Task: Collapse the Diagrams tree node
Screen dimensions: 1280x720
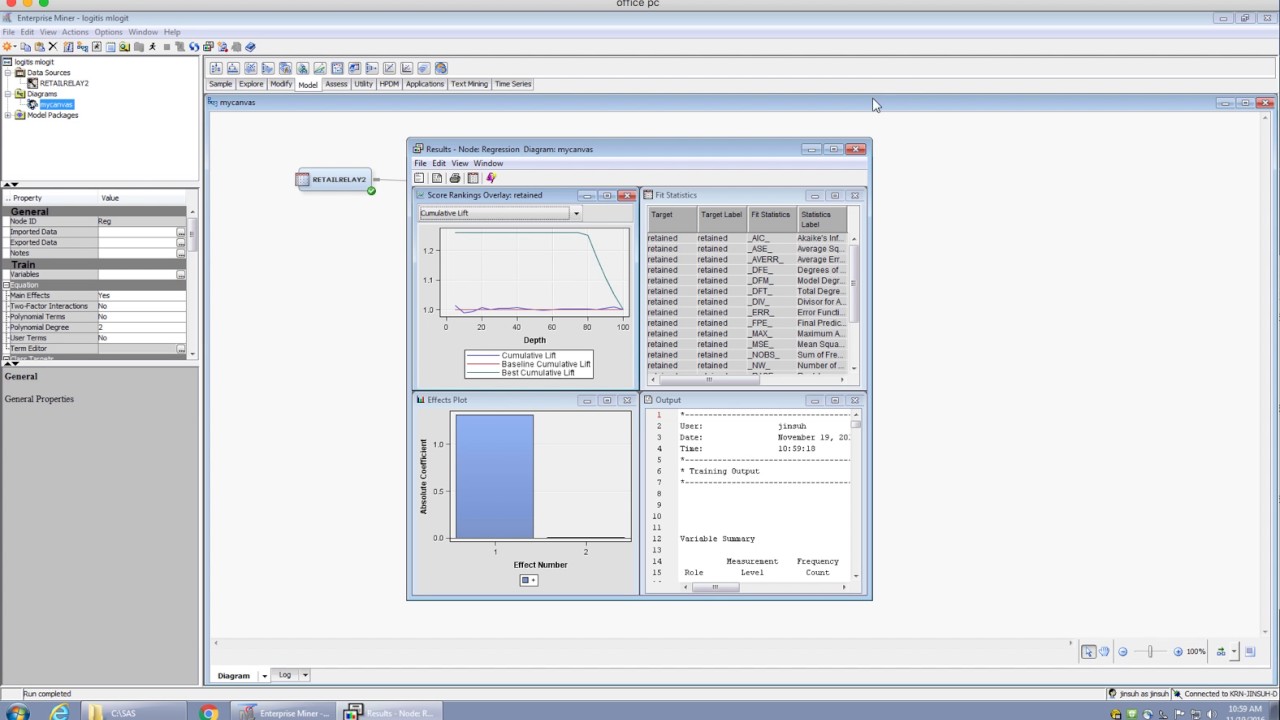Action: [x=8, y=94]
